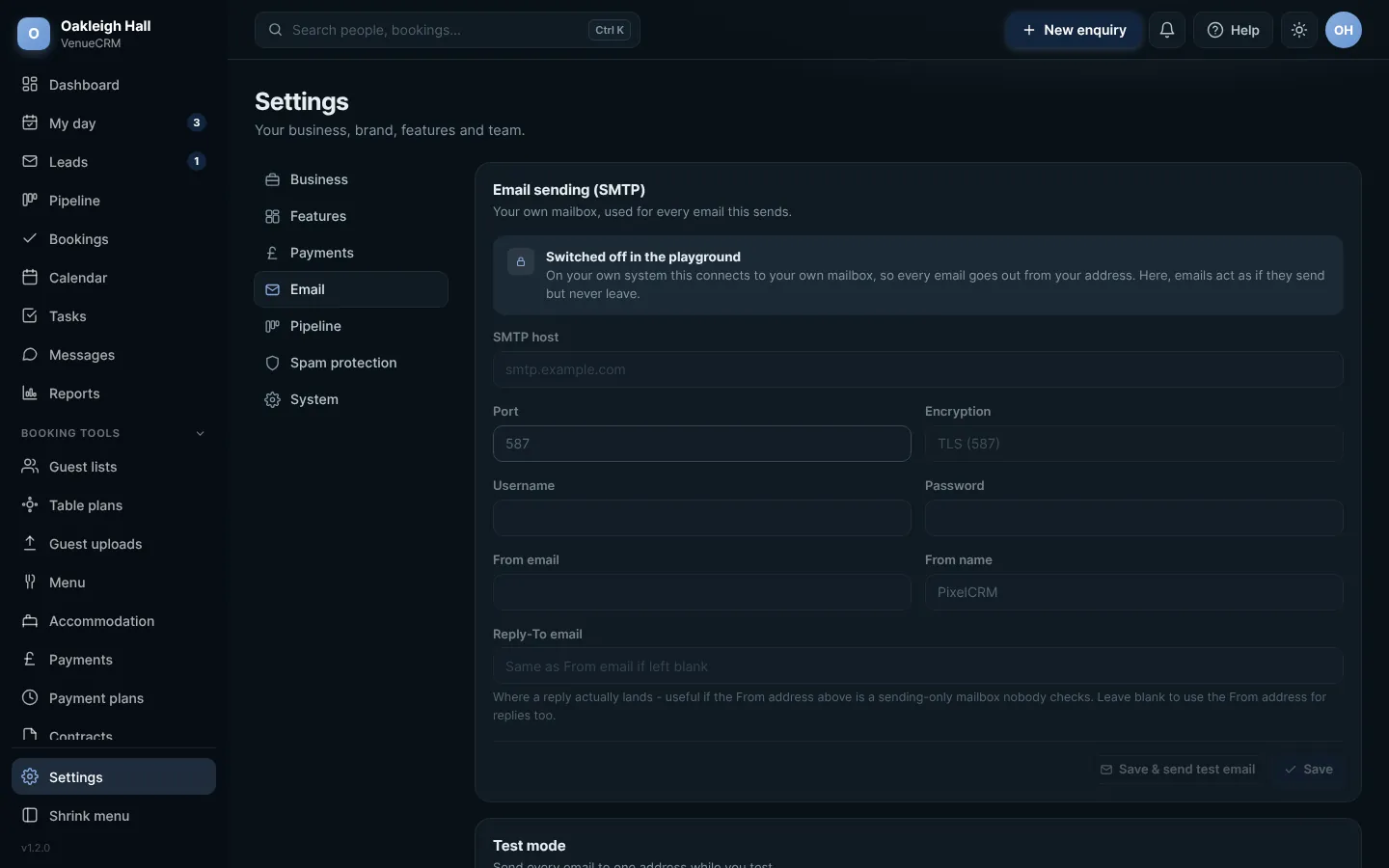Click the Pipeline icon in main sidebar
Viewport: 1389px width, 868px height.
[30, 201]
